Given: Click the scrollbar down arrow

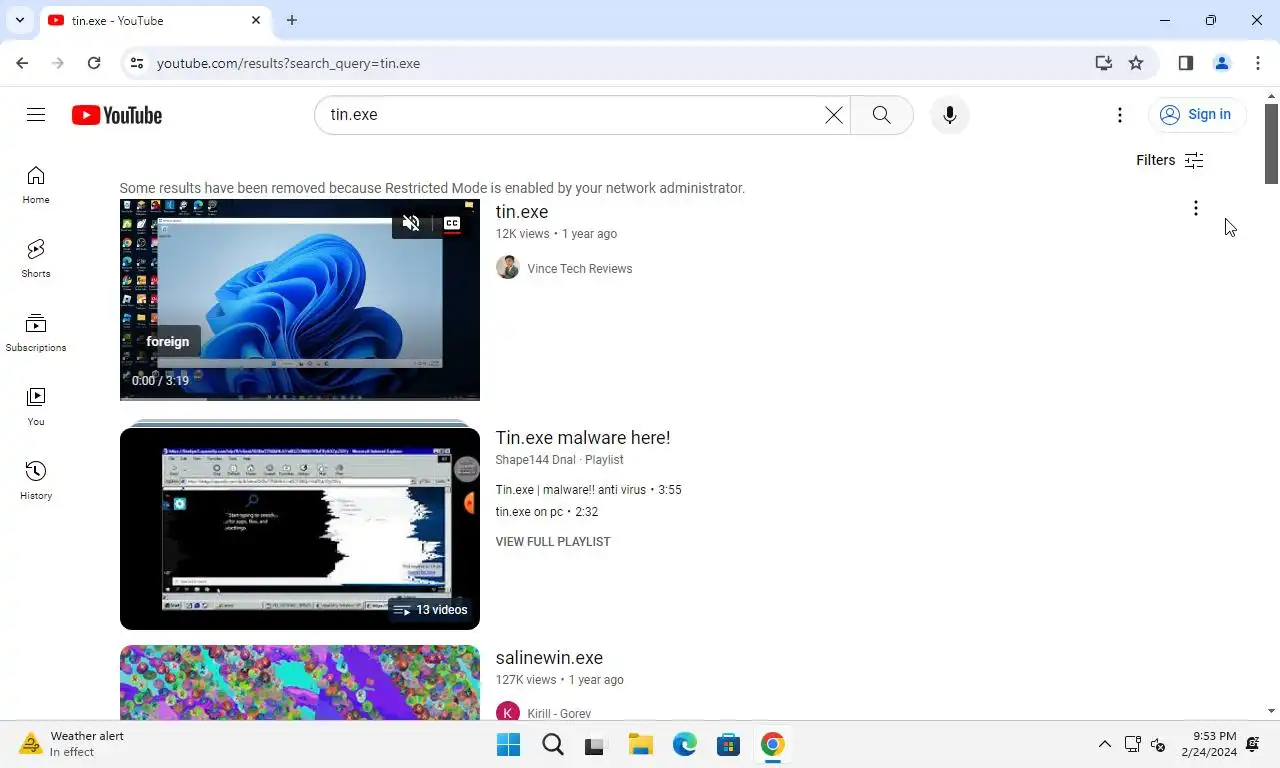Looking at the screenshot, I should click(1271, 711).
